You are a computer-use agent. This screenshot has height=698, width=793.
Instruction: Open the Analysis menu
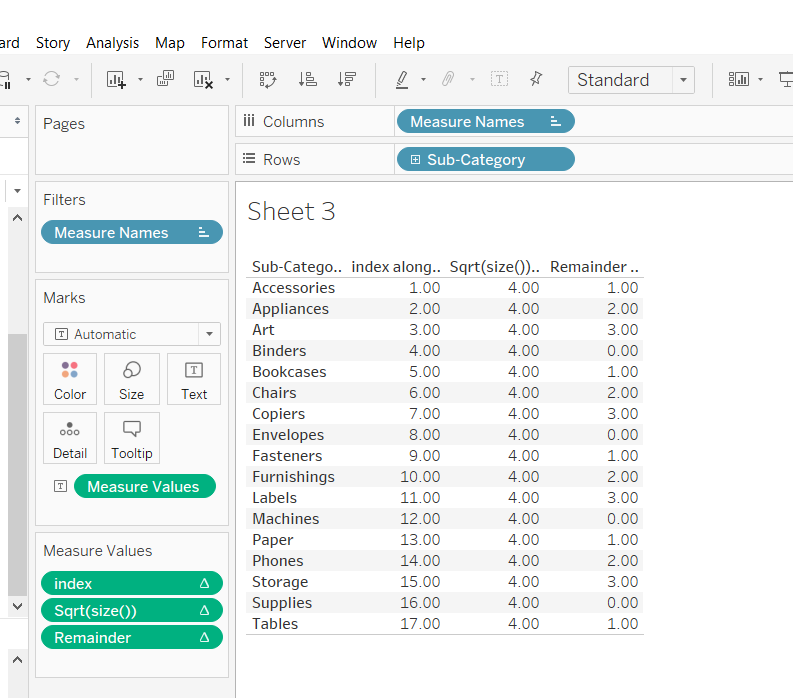[113, 43]
